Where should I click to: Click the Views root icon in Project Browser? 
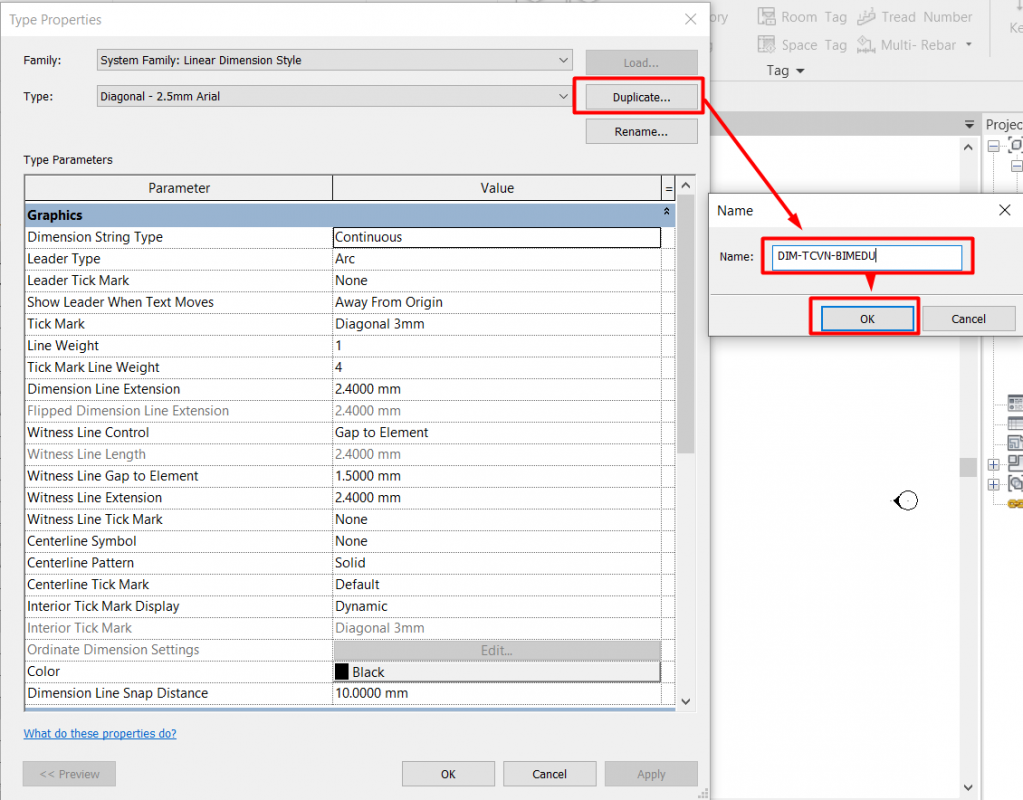pyautogui.click(x=1015, y=146)
